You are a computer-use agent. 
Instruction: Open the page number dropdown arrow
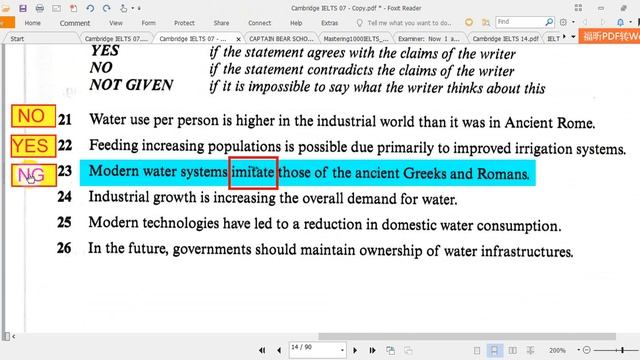tap(342, 350)
